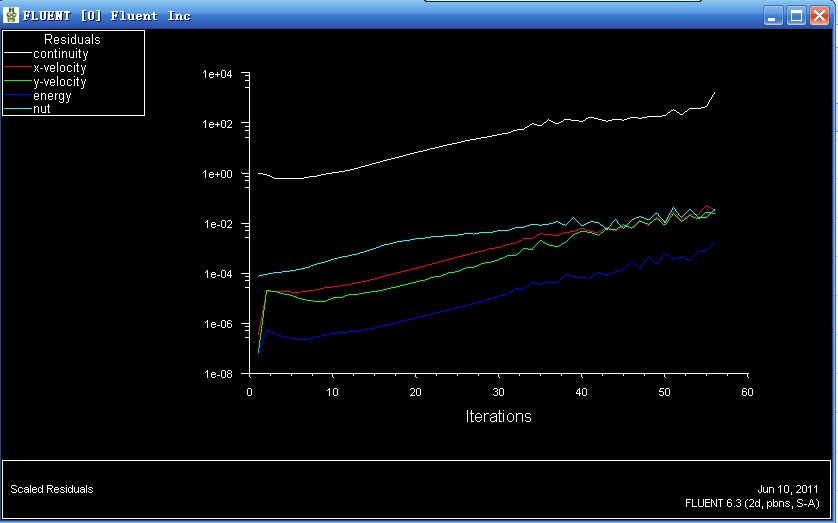
Task: Click the energy legend entry
Action: point(52,96)
